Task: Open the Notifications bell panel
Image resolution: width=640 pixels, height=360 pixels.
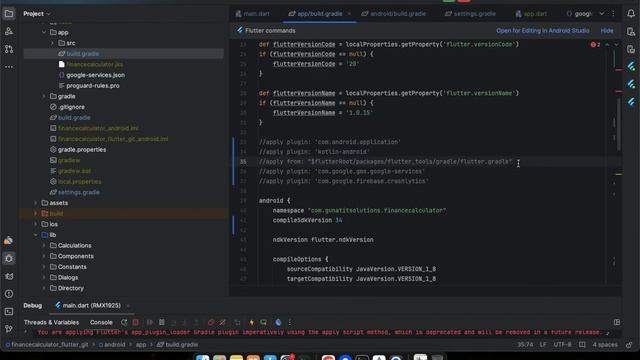Action: pos(631,14)
